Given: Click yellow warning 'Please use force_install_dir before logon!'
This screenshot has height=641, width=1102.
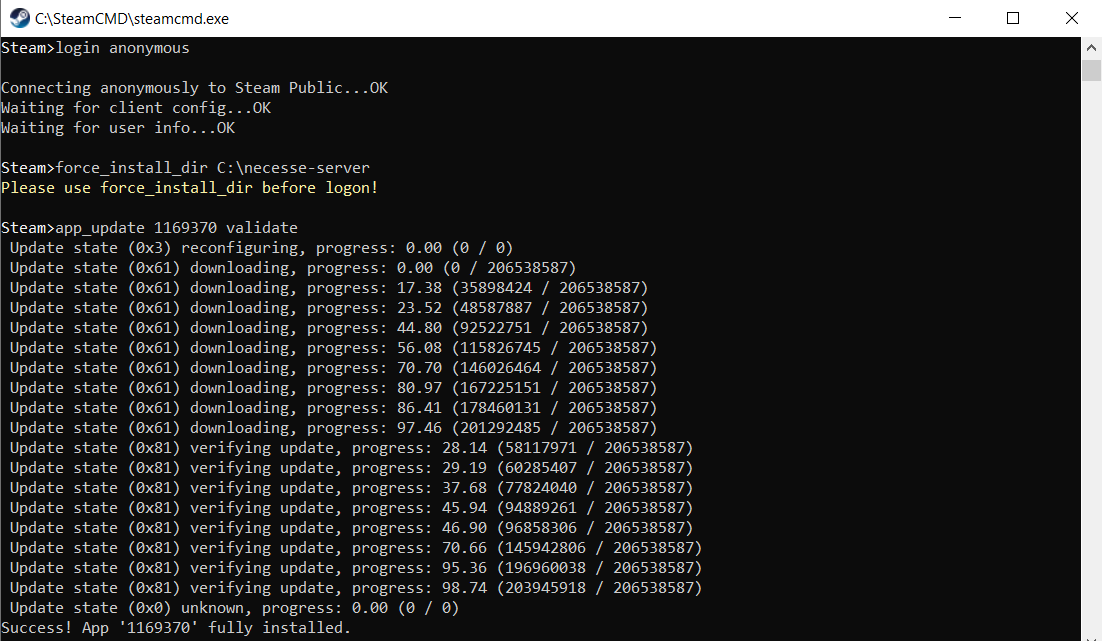Looking at the screenshot, I should tap(190, 188).
